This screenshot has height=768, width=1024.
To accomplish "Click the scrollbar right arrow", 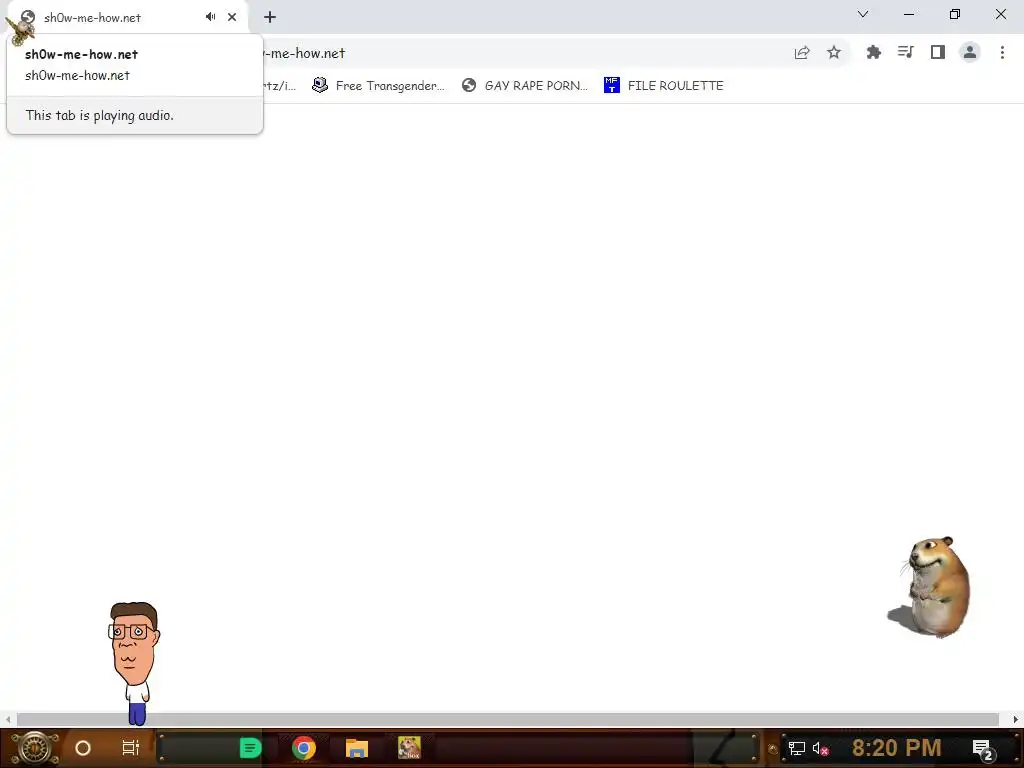I will [1016, 719].
